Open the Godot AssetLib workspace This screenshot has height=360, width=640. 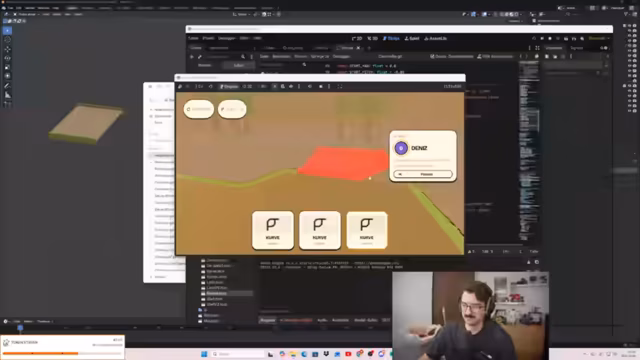pyautogui.click(x=436, y=38)
